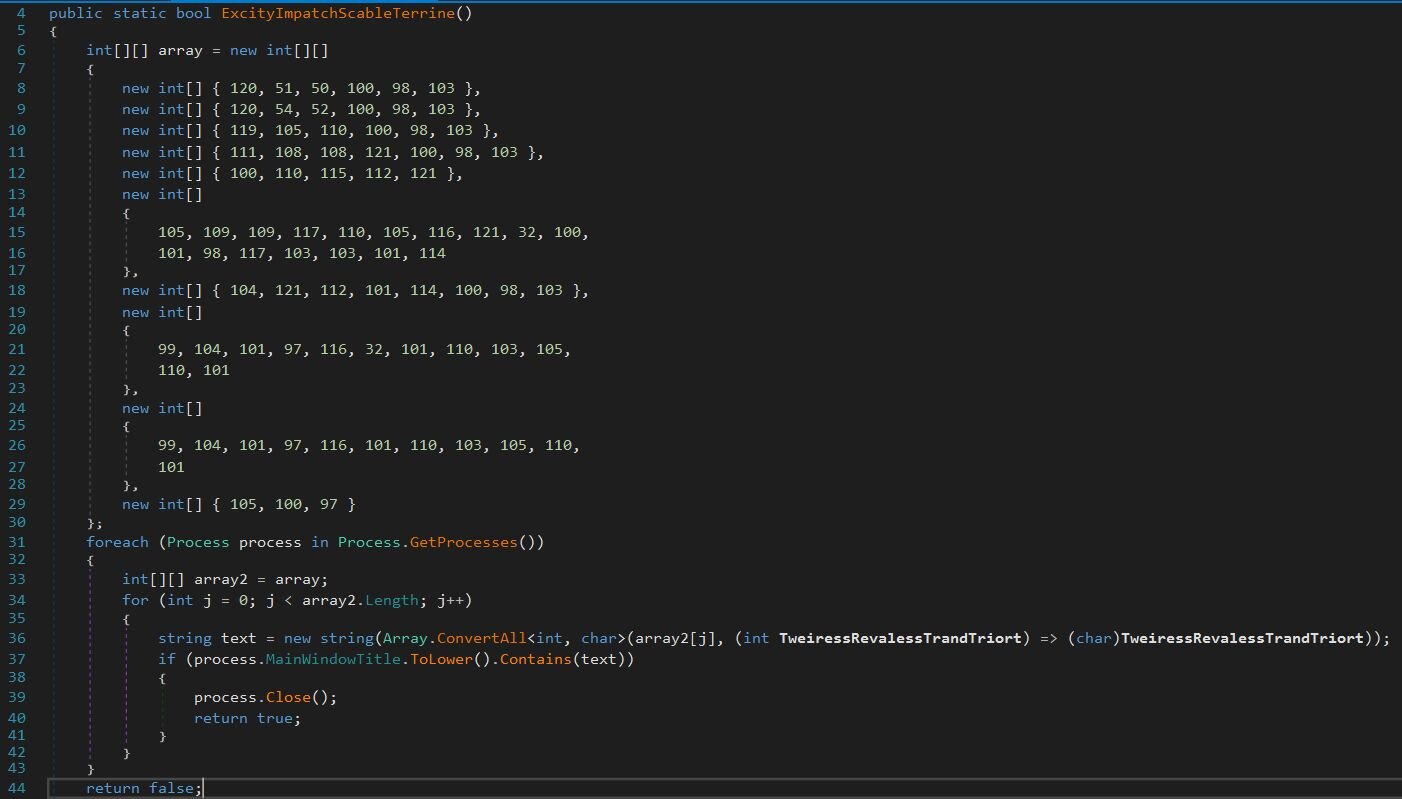Click the Close method on process
Image resolution: width=1402 pixels, height=799 pixels.
pos(287,697)
